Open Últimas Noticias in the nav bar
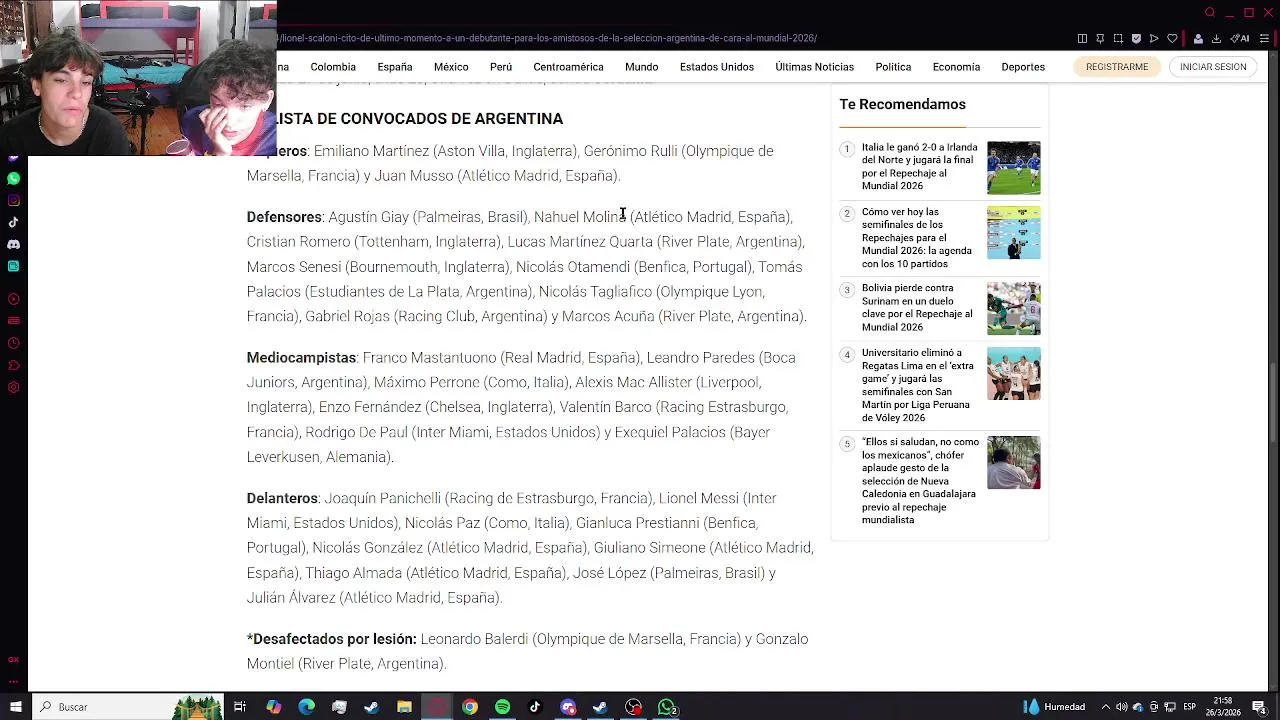The image size is (1280, 720). (x=814, y=67)
